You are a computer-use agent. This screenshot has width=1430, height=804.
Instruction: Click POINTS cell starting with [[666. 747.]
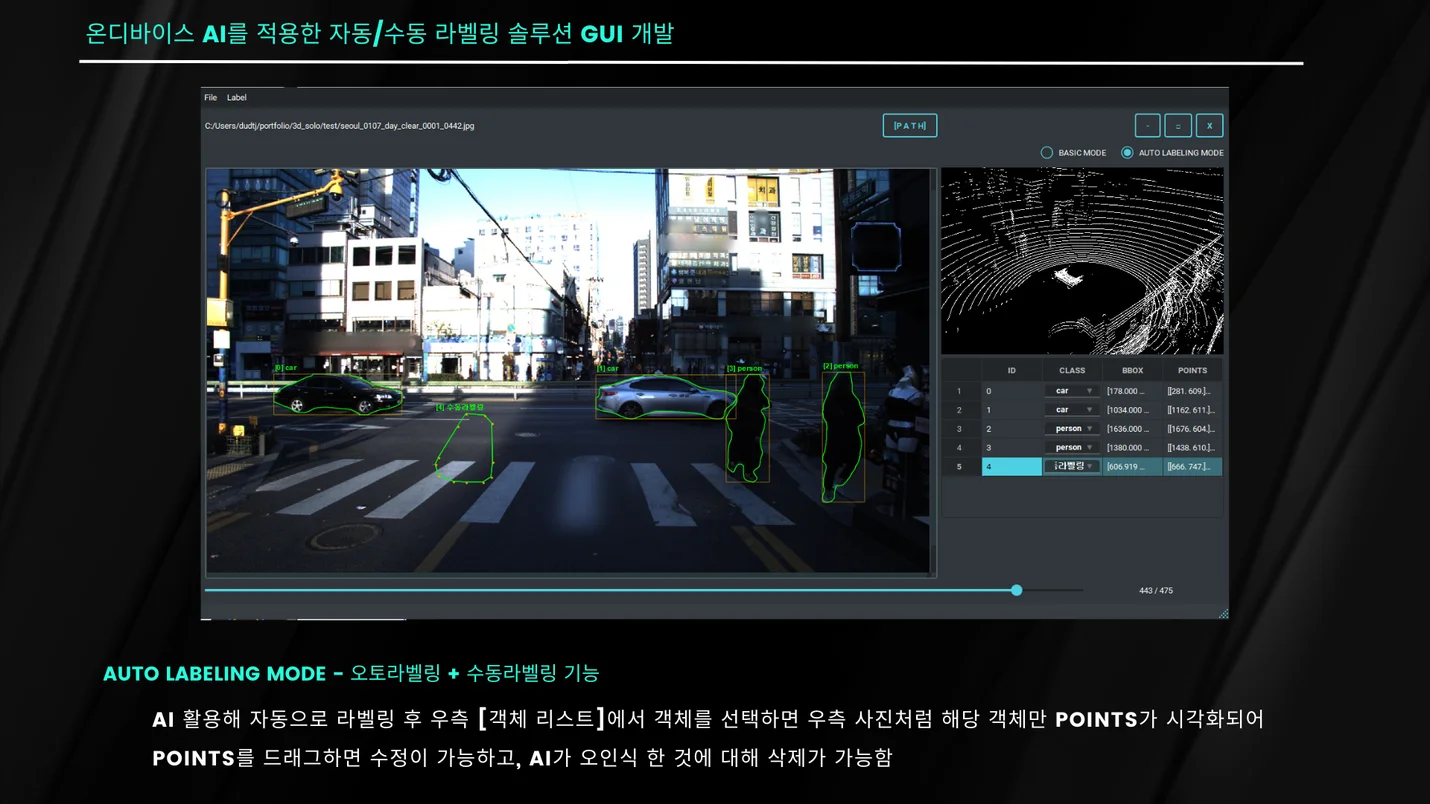(1192, 467)
